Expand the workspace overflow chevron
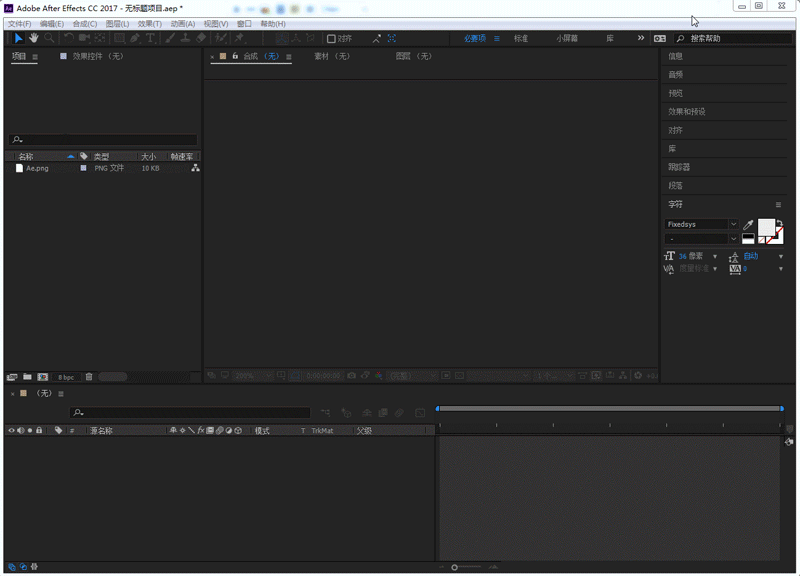Viewport: 800px width, 576px height. pos(641,38)
